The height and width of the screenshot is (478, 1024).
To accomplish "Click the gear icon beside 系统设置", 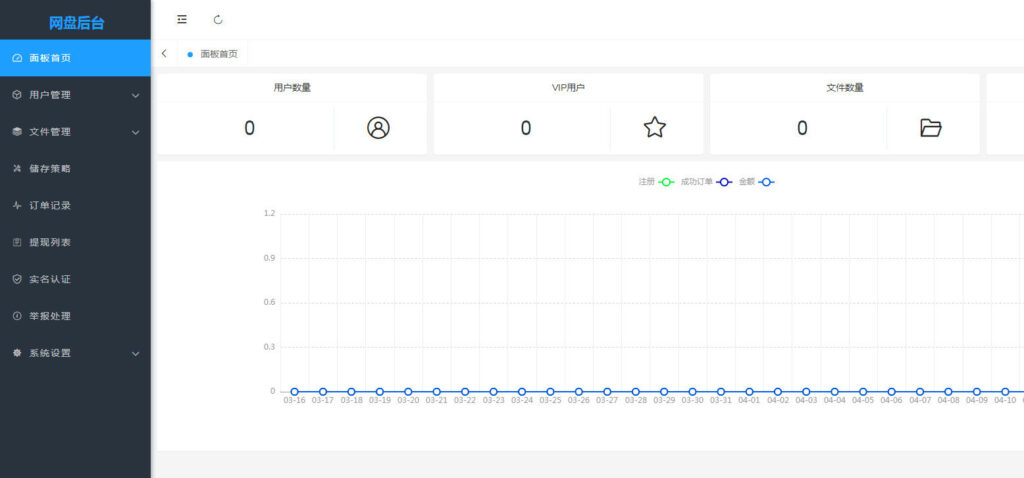I will 18,353.
